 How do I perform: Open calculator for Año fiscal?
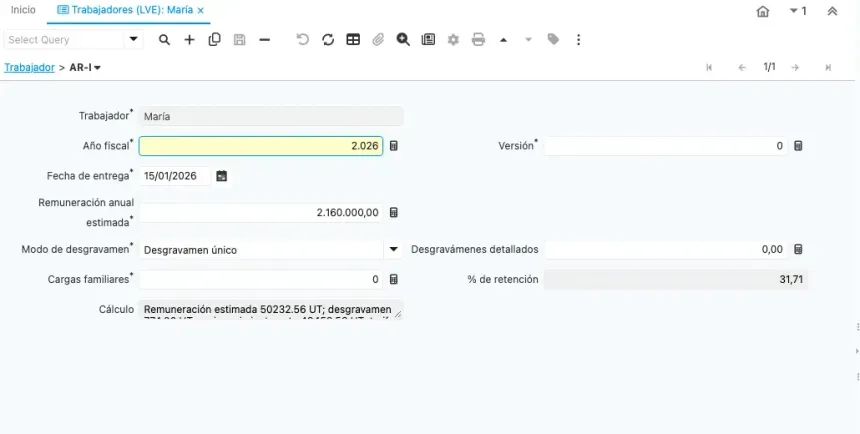click(394, 146)
